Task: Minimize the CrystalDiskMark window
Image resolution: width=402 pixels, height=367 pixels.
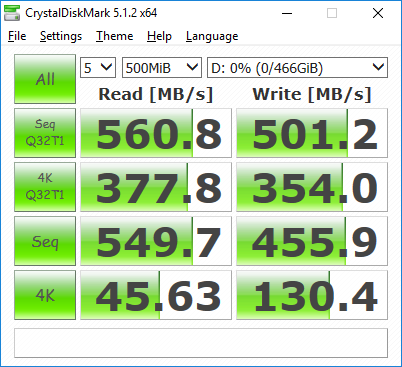Action: click(287, 13)
